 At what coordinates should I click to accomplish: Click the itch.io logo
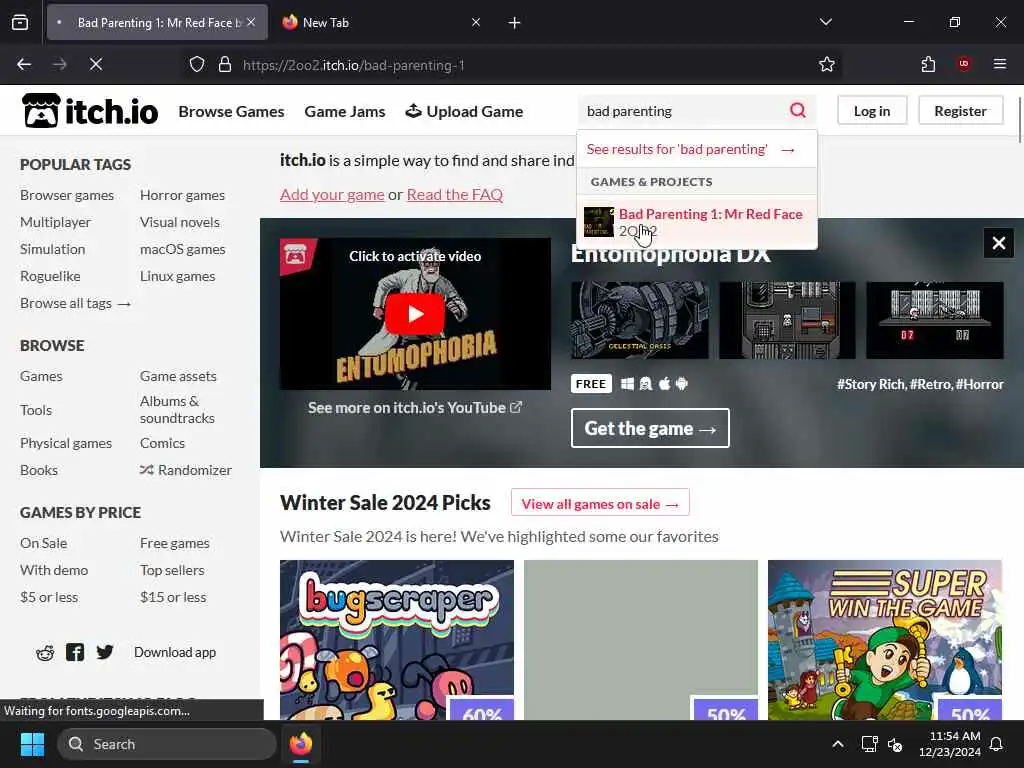[x=89, y=111]
